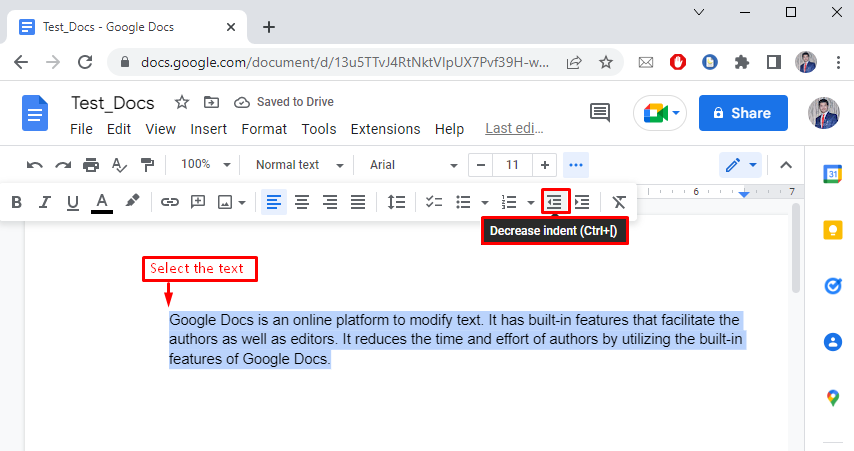Open the Last edit history link
This screenshot has height=451, width=854.
click(514, 129)
